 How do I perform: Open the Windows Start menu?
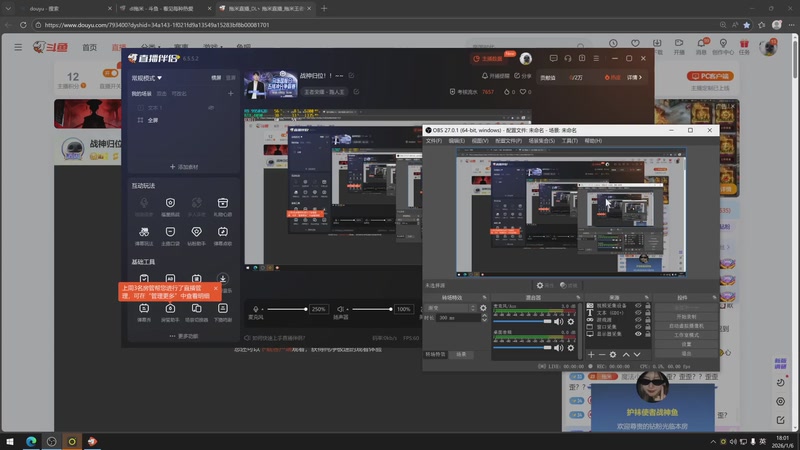pyautogui.click(x=10, y=441)
